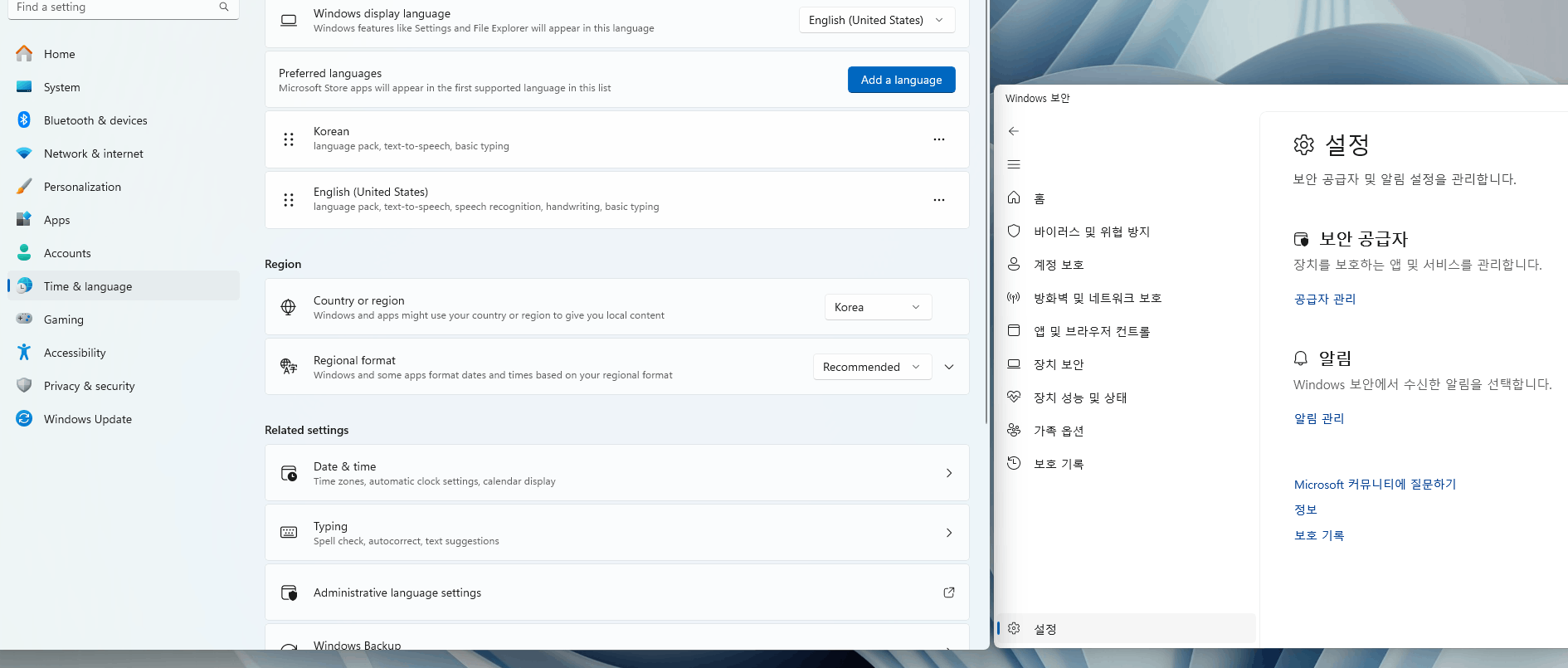Click the 공급자 관리 link
This screenshot has height=668, width=1568.
1325,299
